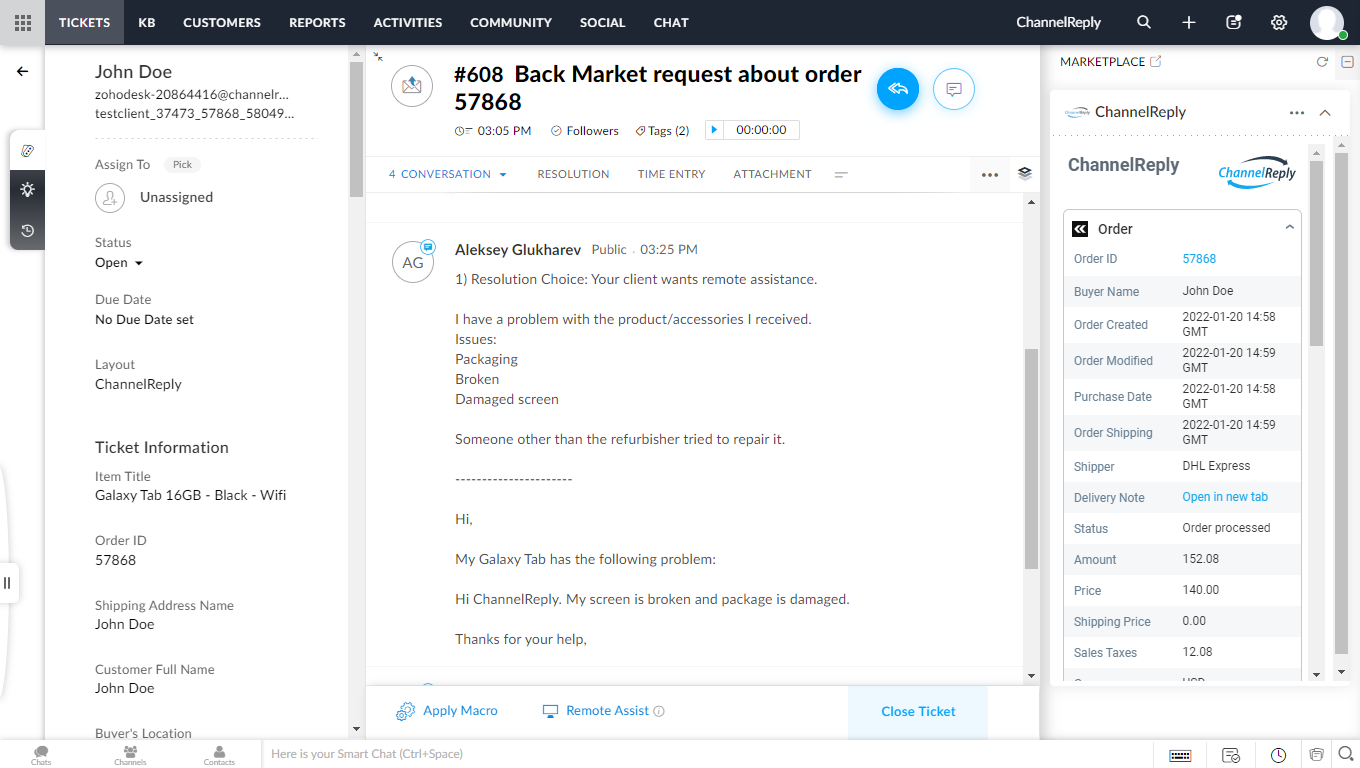Switch to the Resolution tab

573,174
